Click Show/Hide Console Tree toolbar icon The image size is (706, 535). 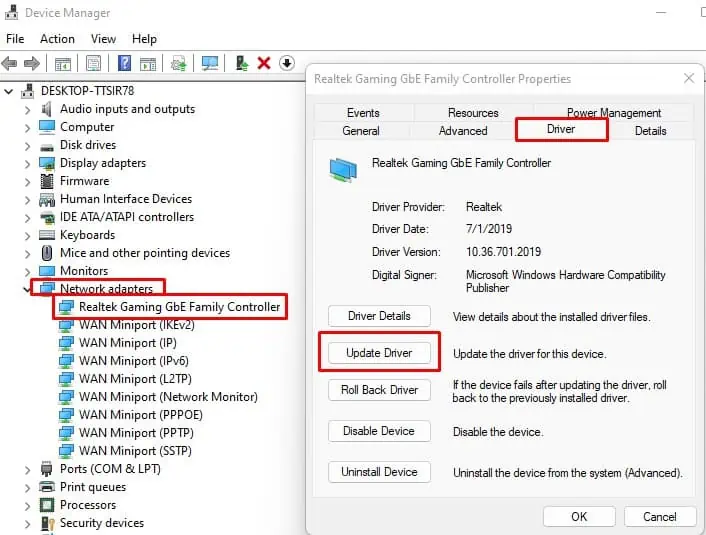(x=63, y=63)
